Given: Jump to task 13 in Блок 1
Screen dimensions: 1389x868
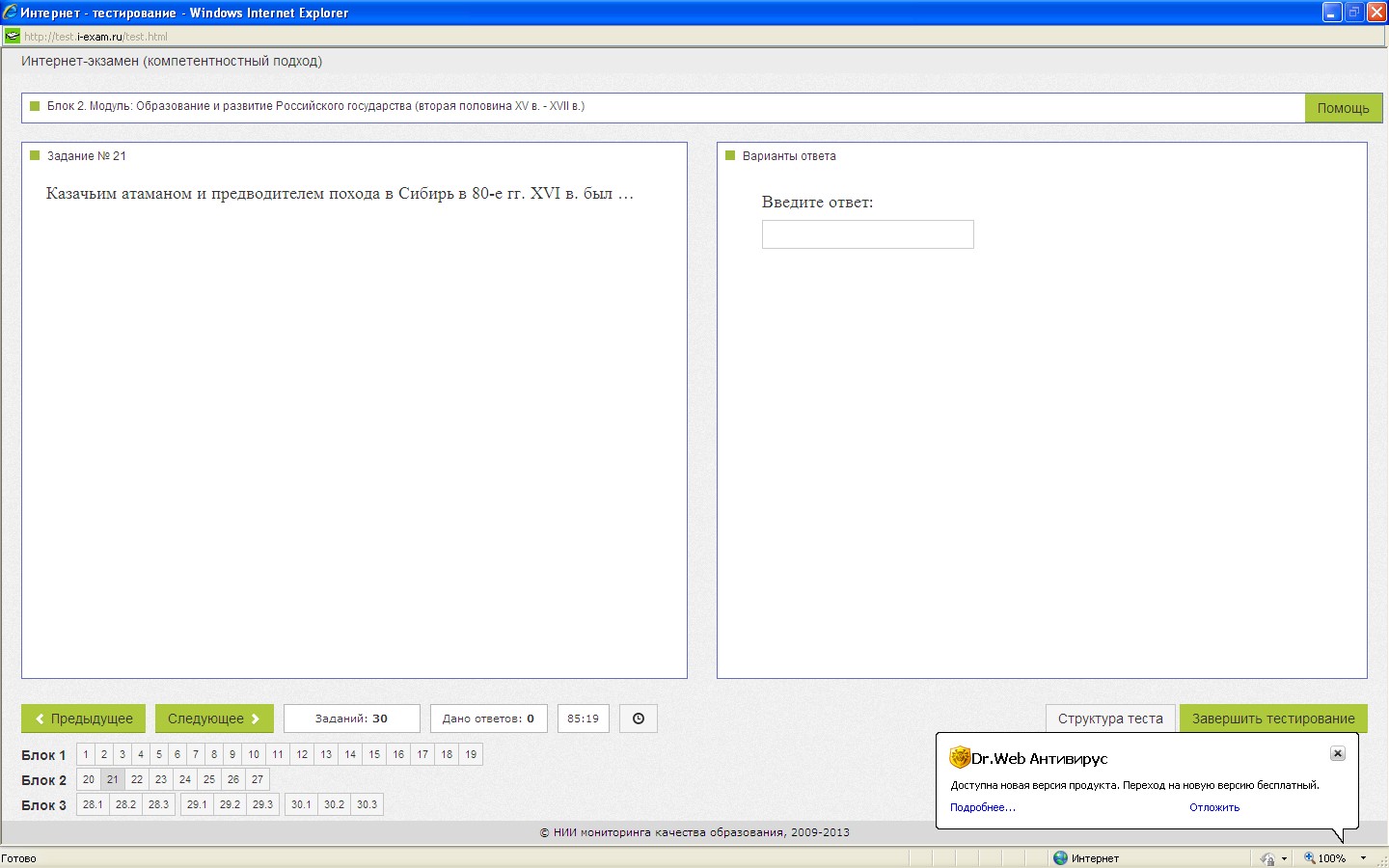Looking at the screenshot, I should coord(326,754).
